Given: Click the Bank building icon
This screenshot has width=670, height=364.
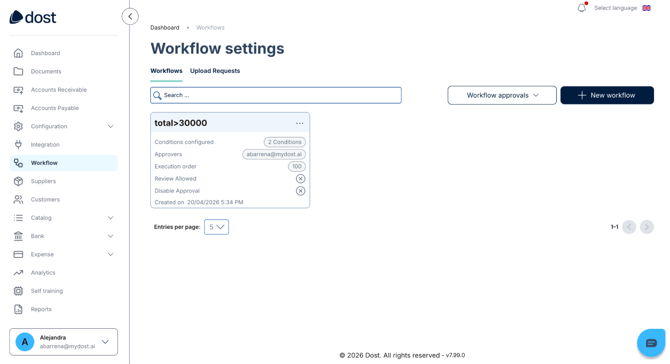Looking at the screenshot, I should click(x=18, y=236).
